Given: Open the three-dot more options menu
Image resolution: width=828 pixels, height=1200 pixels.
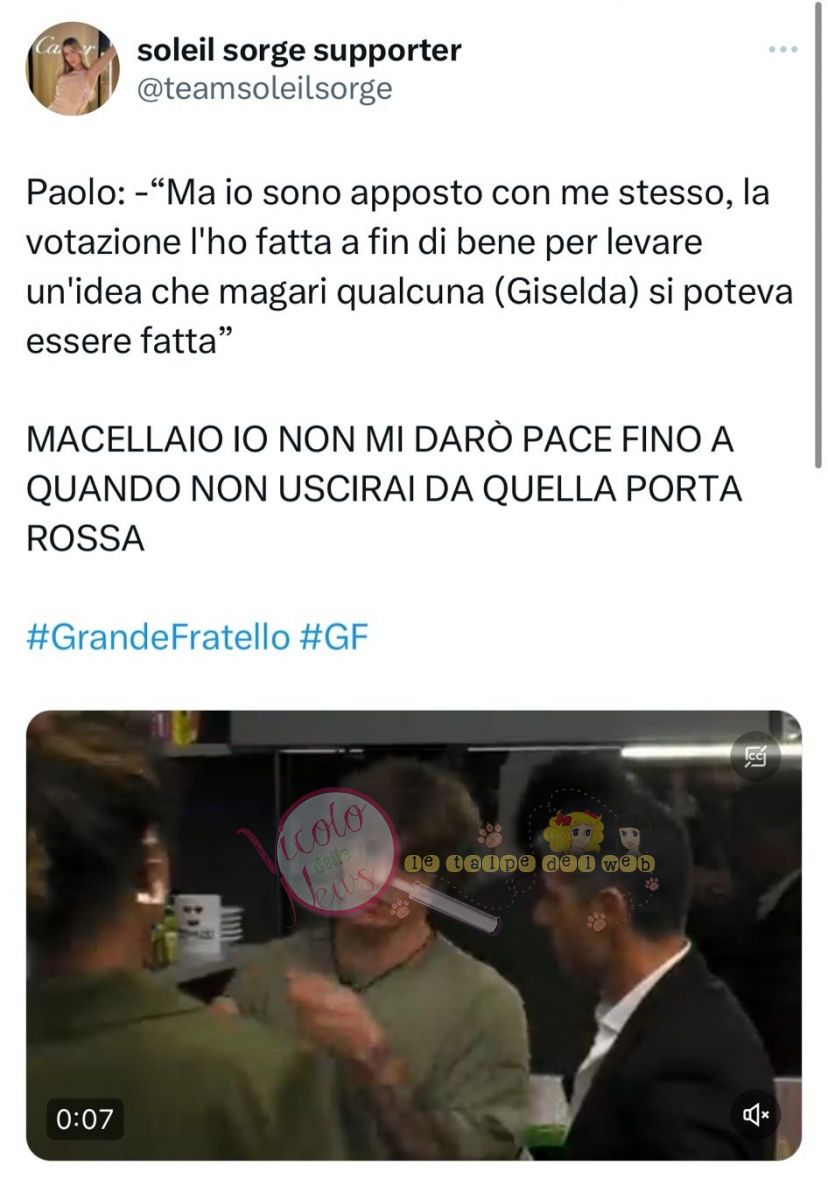Looking at the screenshot, I should point(783,49).
